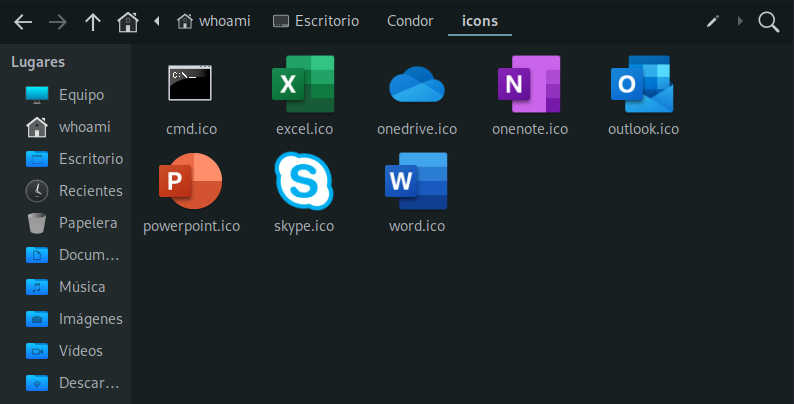Select the icons path segment
This screenshot has height=404, width=794.
480,21
